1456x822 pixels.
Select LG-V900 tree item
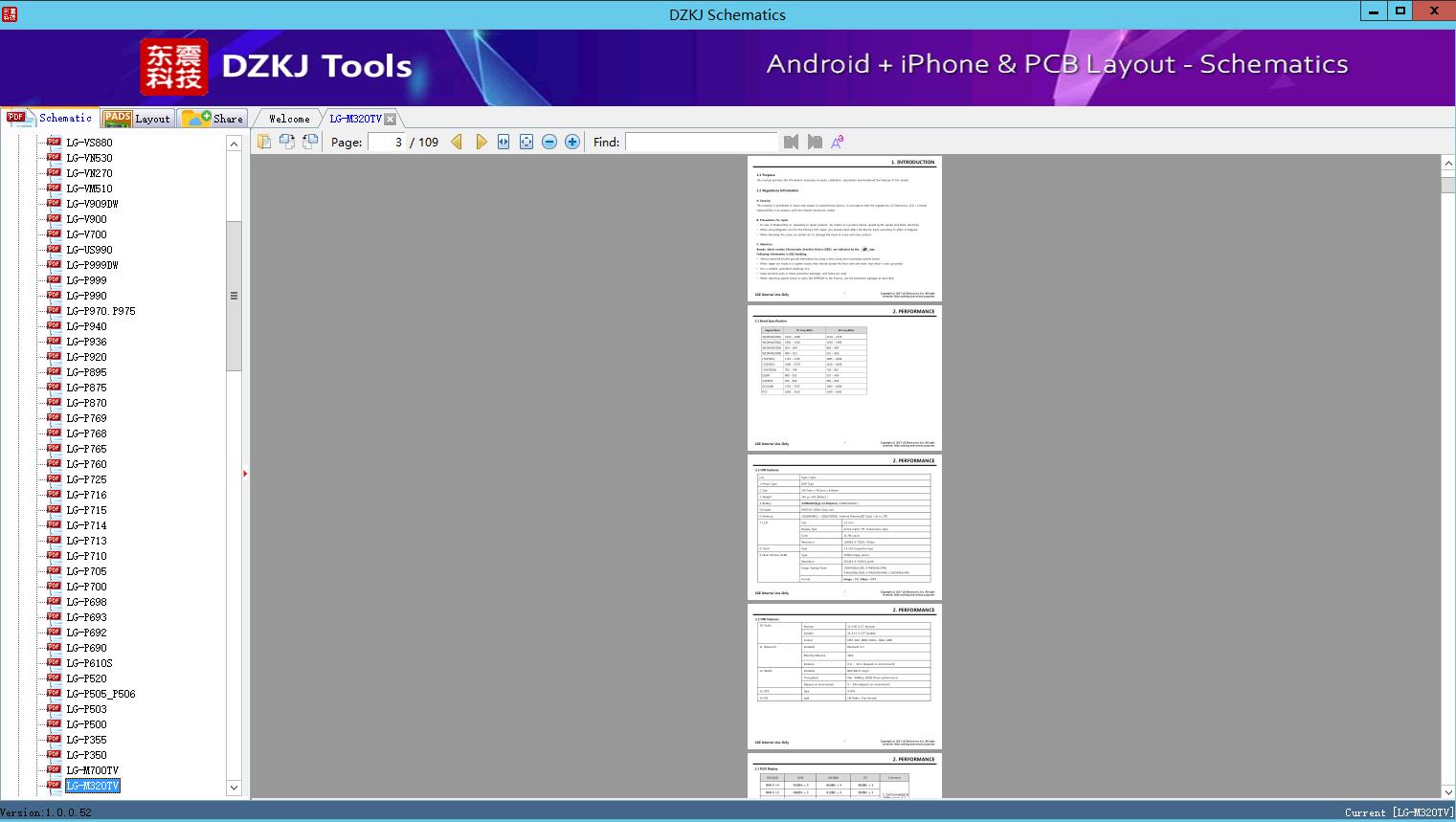click(x=86, y=219)
